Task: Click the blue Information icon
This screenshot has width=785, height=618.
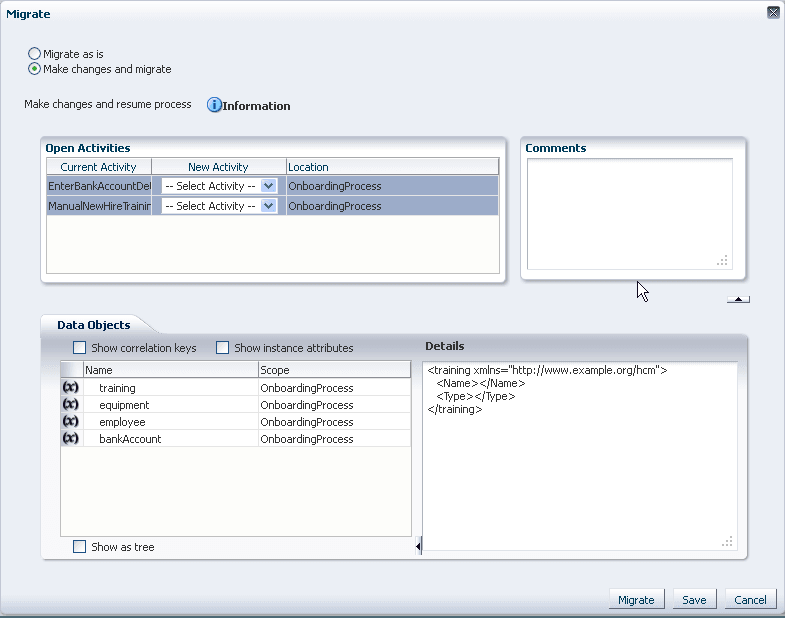Action: pyautogui.click(x=214, y=105)
